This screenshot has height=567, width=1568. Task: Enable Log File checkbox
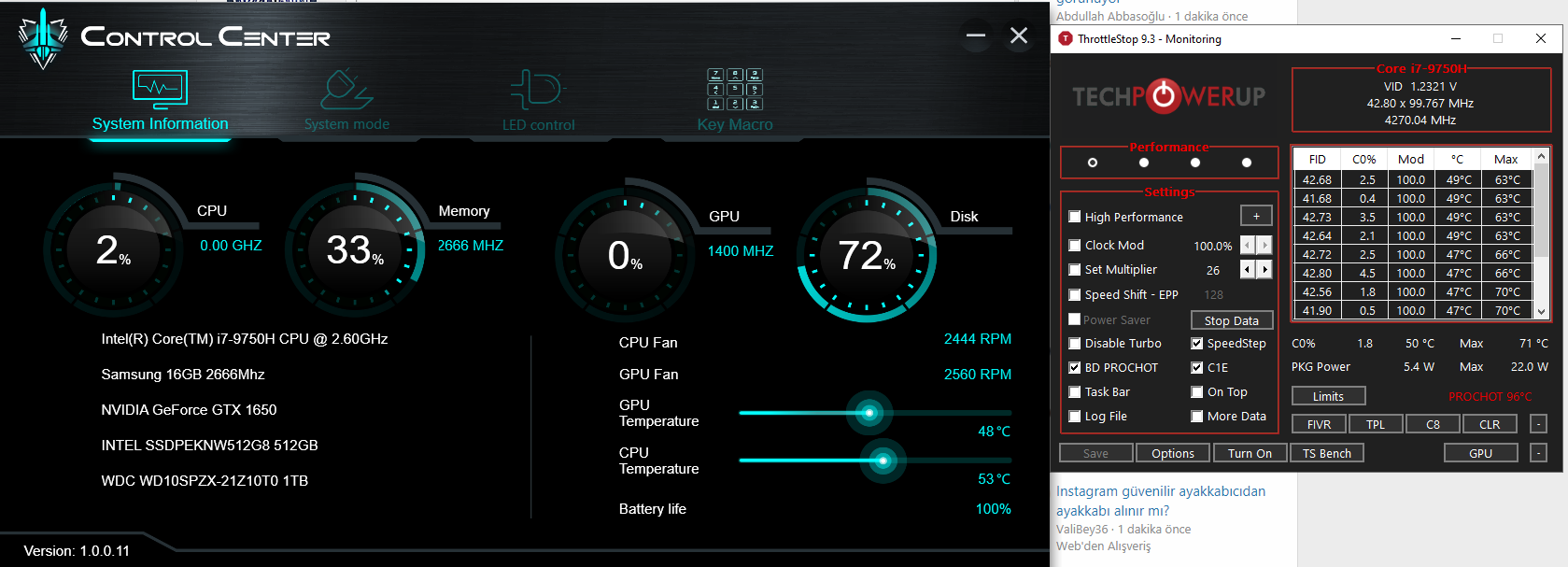point(1075,416)
